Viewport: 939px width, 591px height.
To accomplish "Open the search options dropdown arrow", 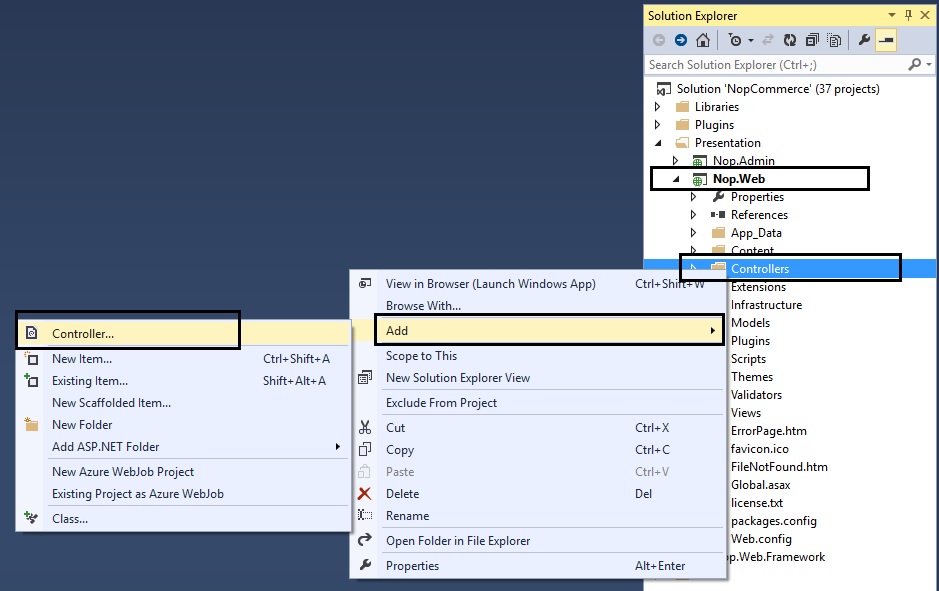I will pos(929,64).
